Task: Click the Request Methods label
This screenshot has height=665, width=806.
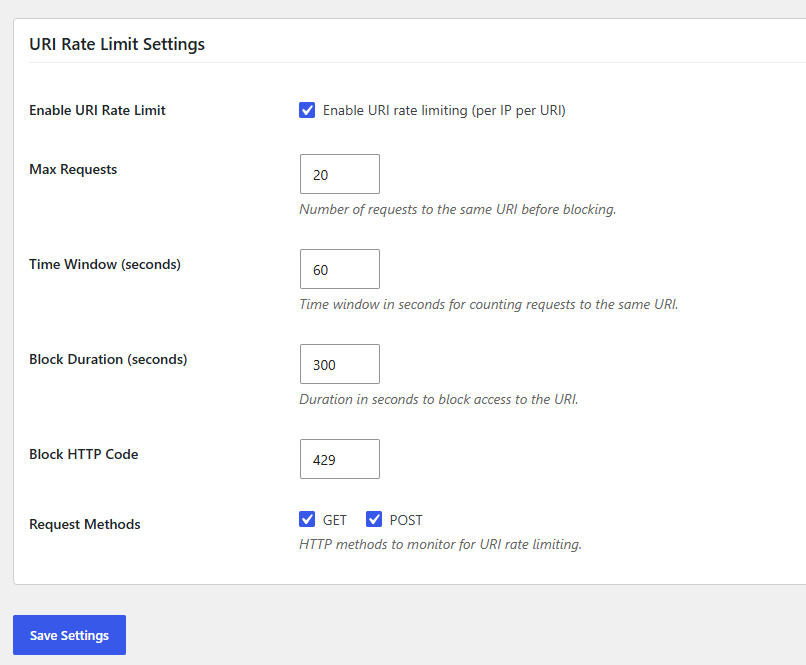Action: (x=85, y=524)
